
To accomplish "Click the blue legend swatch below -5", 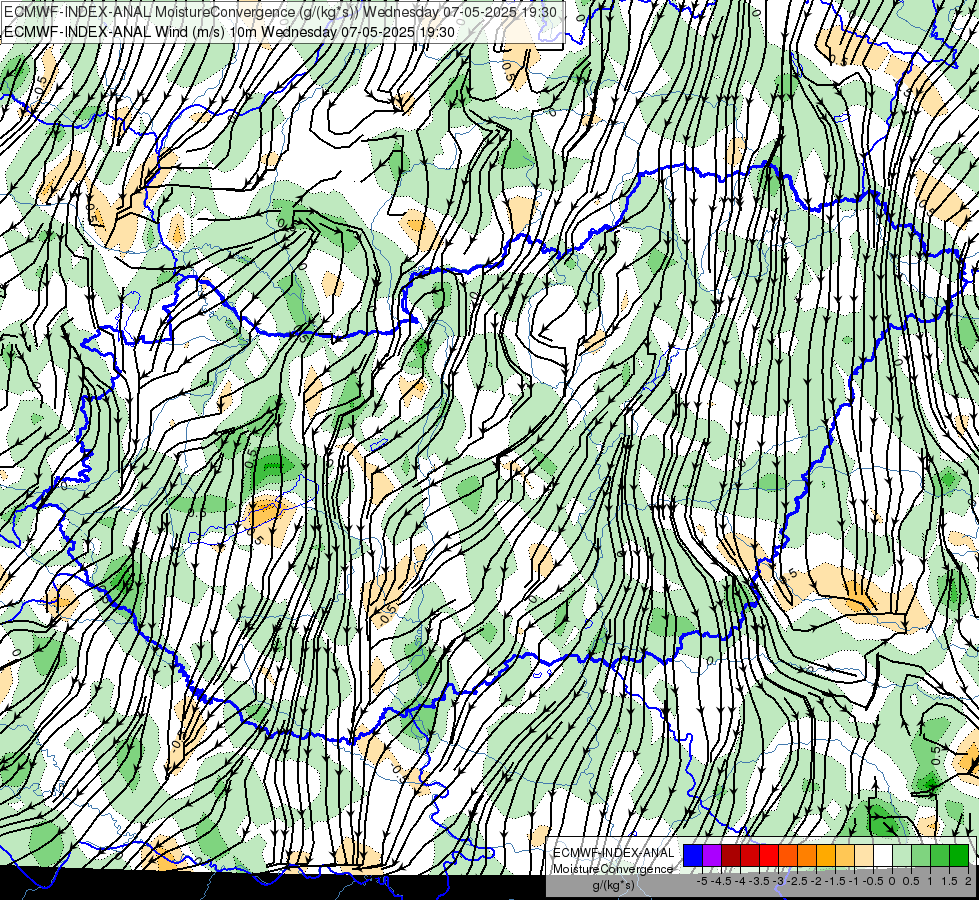I will [693, 856].
